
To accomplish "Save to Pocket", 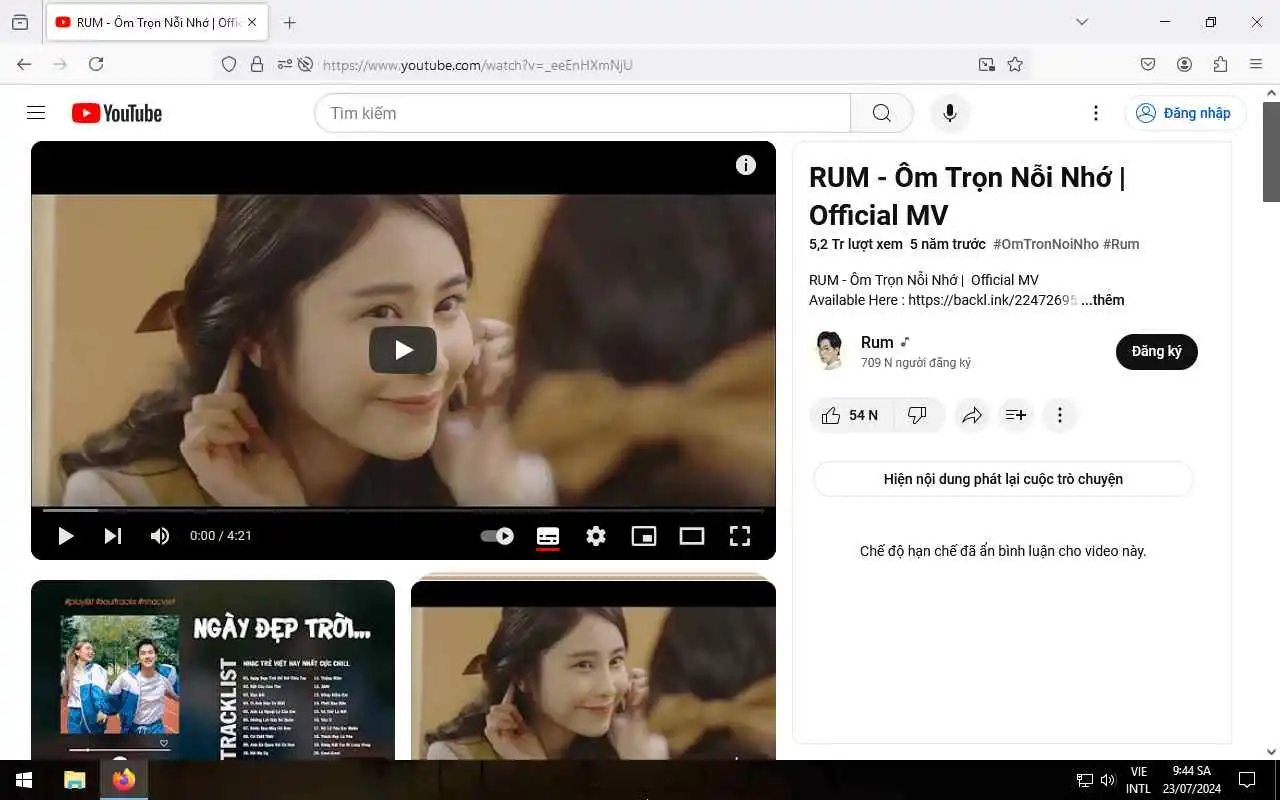I will coord(1148,64).
